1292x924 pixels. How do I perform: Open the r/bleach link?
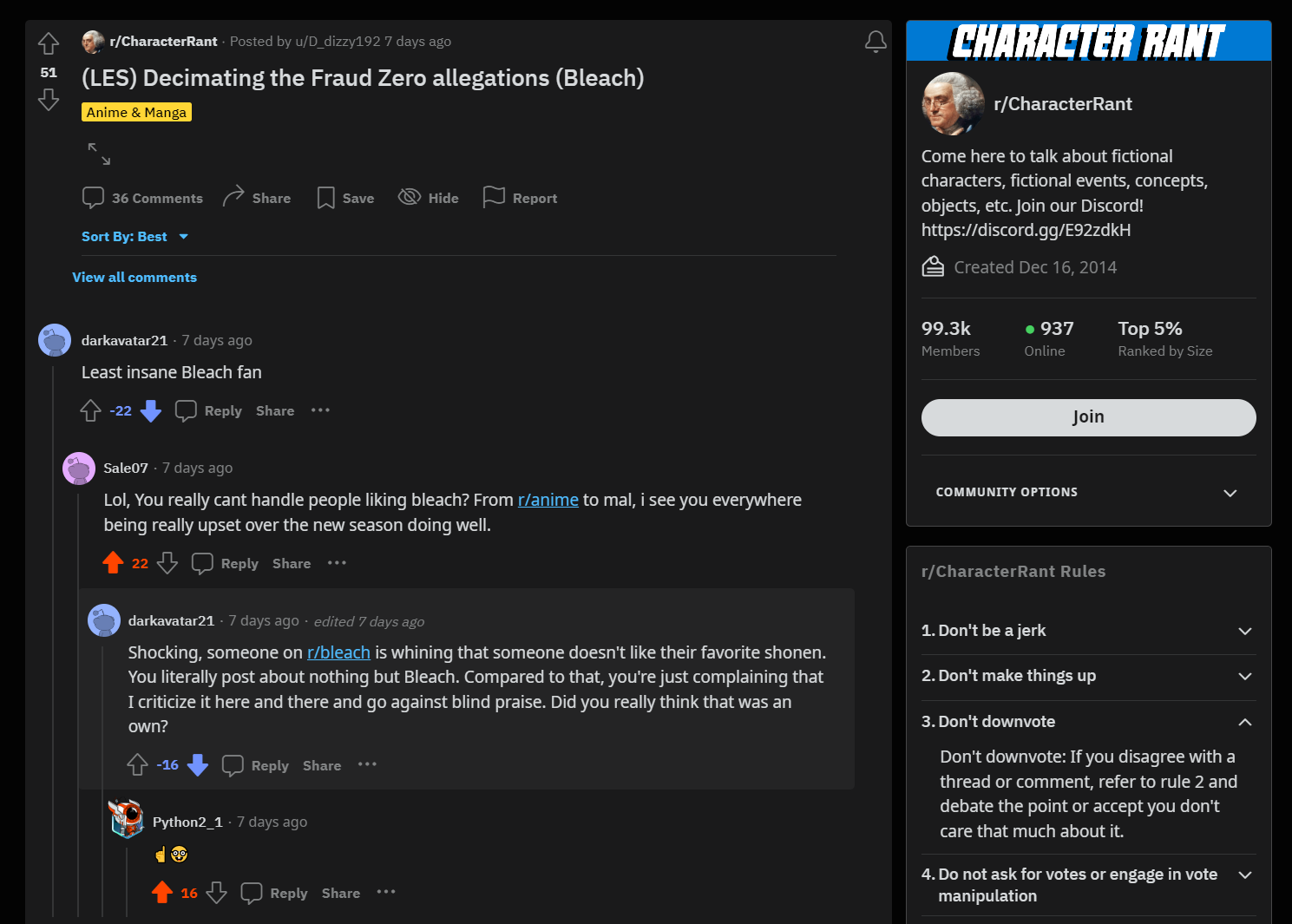coord(338,652)
